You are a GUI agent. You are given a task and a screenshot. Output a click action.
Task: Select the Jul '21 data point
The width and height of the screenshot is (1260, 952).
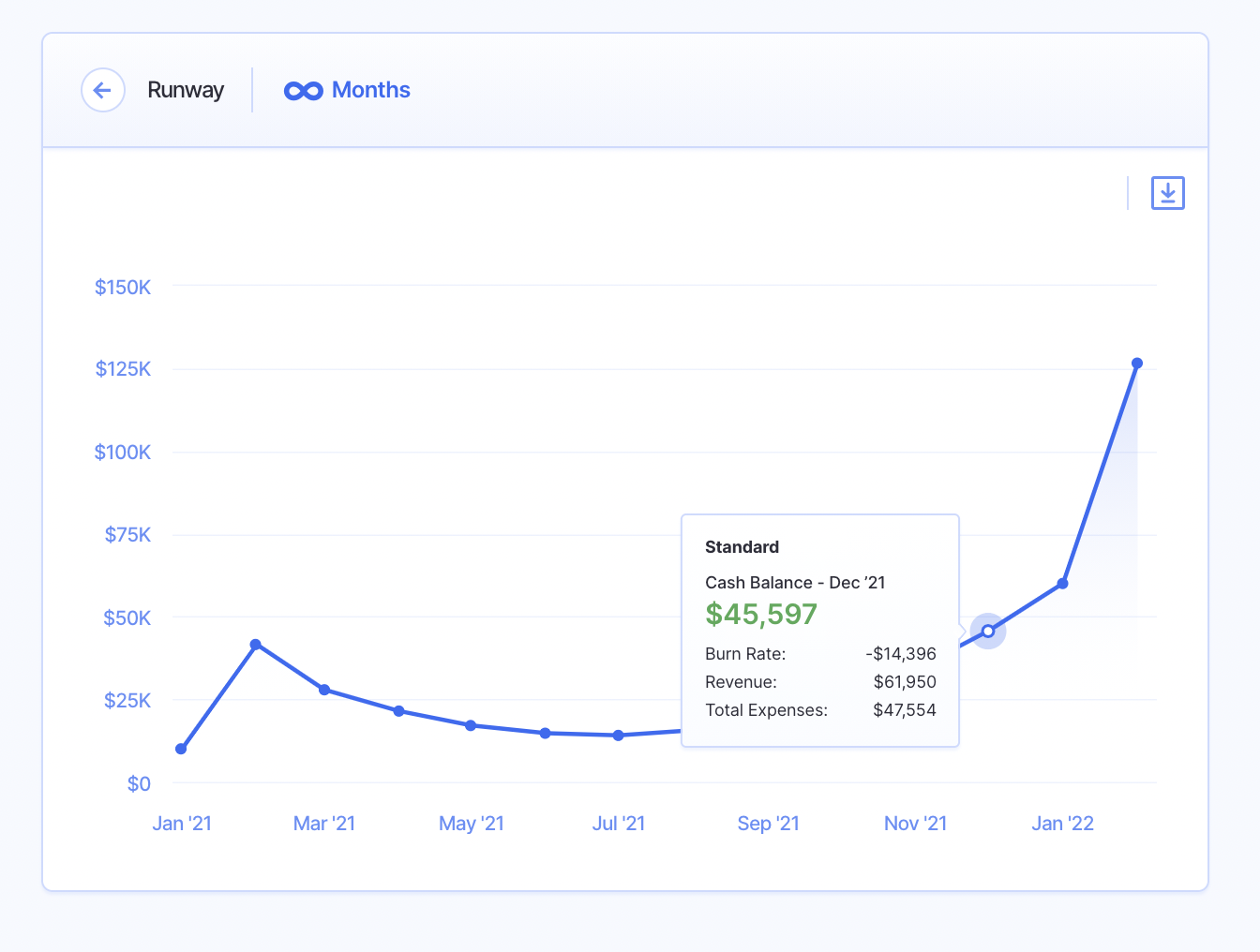tap(619, 736)
